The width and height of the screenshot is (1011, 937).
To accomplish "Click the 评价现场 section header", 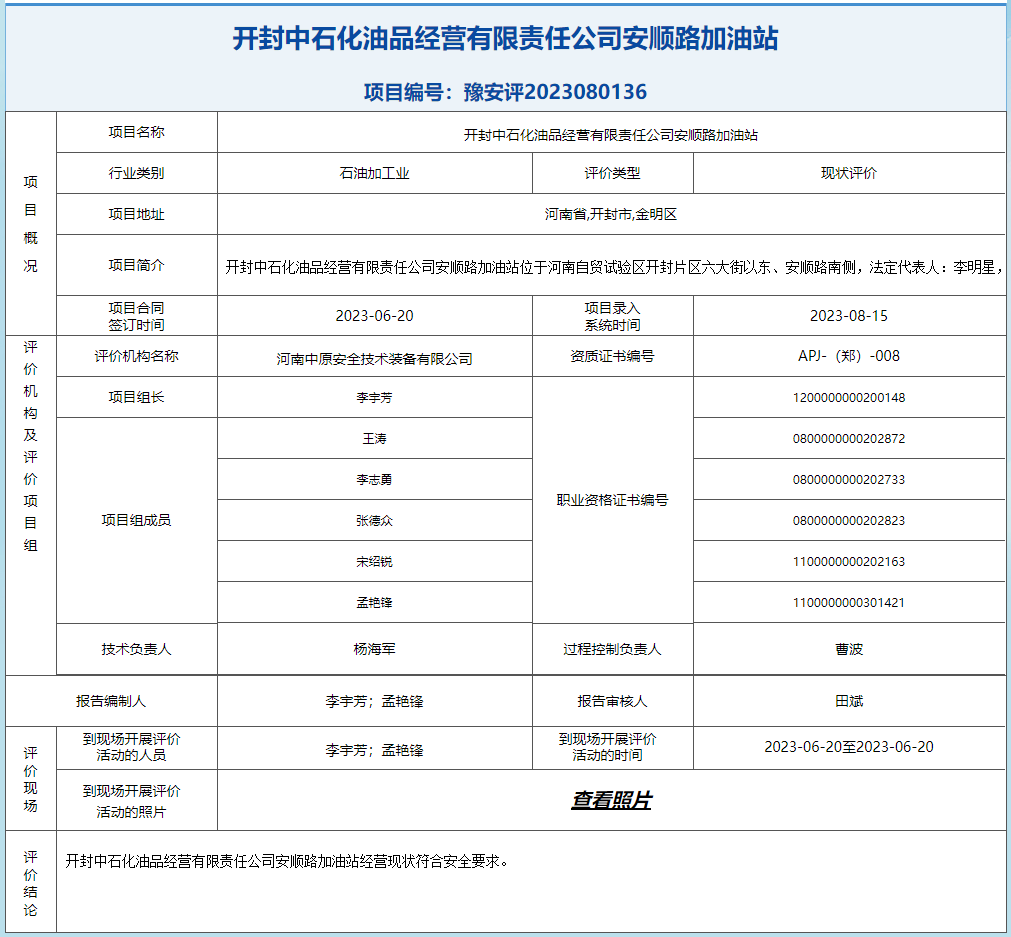I will 30,779.
